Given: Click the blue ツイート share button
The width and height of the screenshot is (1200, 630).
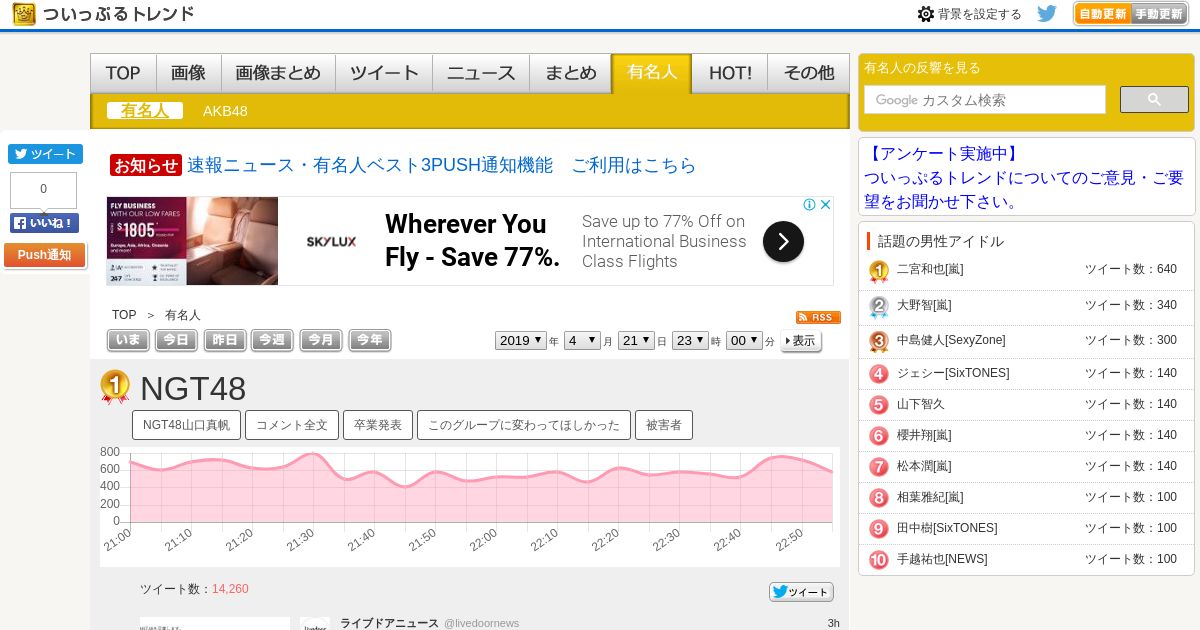Looking at the screenshot, I should click(x=45, y=154).
